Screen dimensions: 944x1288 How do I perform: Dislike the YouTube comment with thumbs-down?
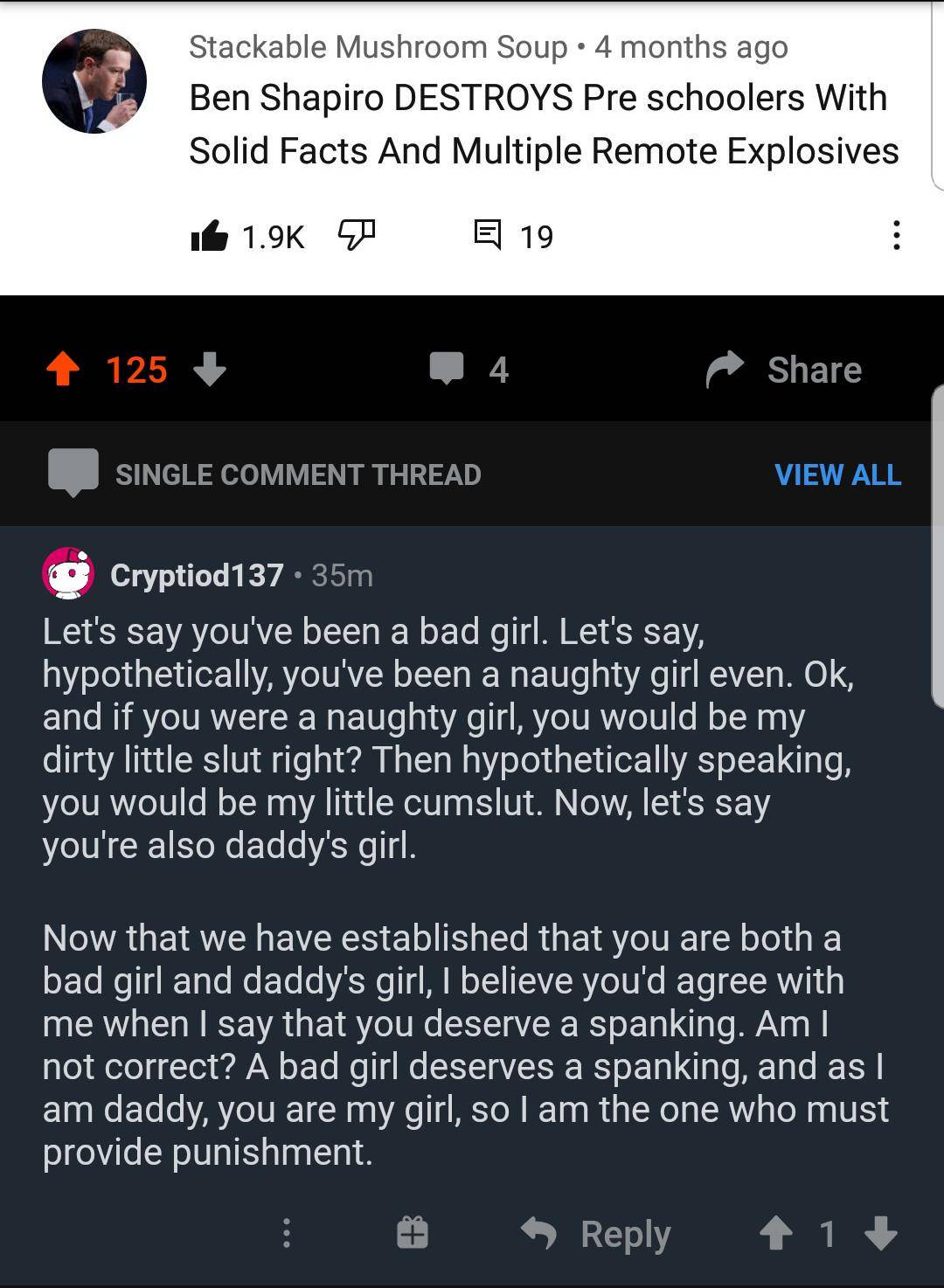click(x=356, y=234)
